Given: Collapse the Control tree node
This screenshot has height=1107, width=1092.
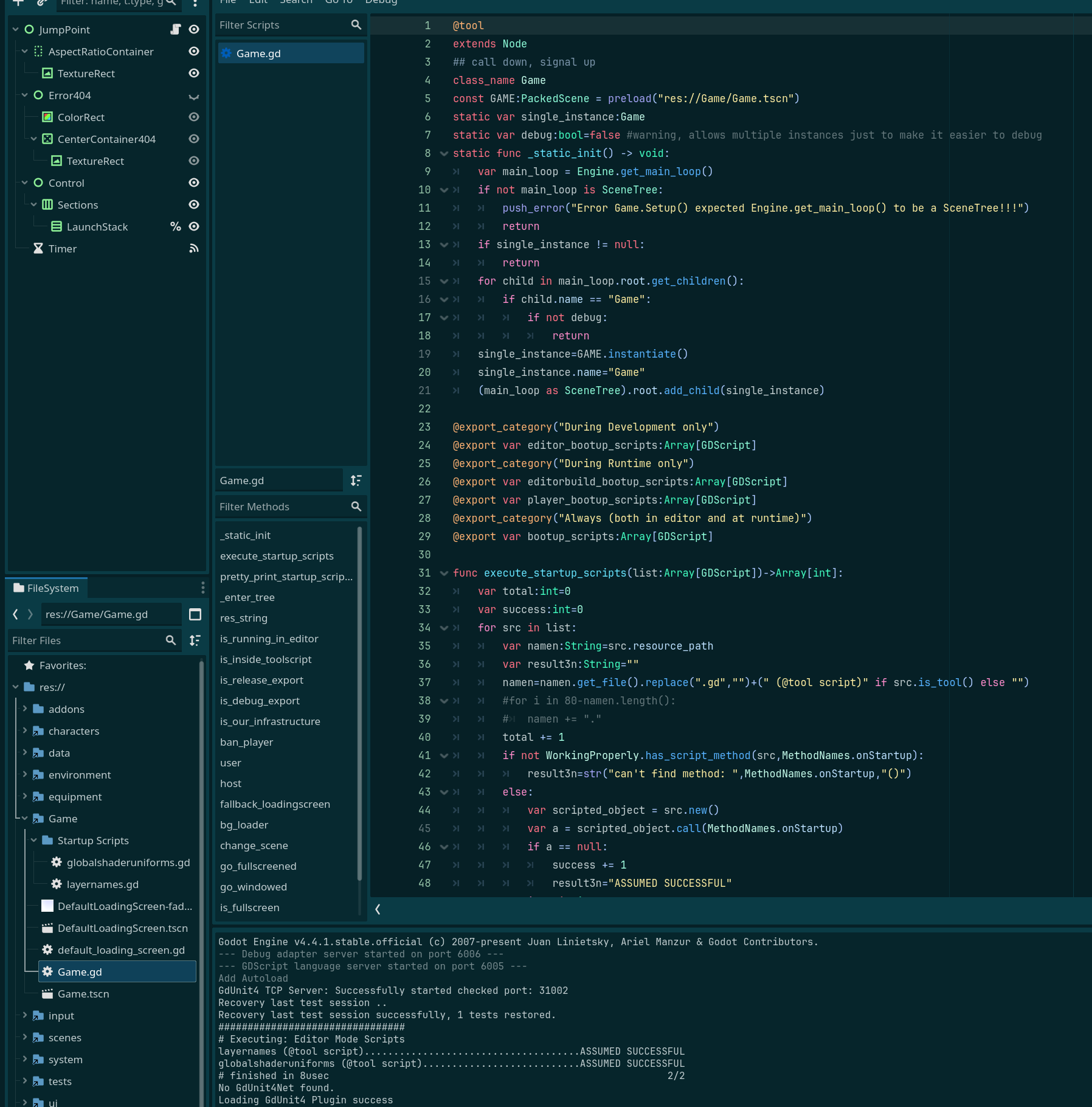Looking at the screenshot, I should point(25,182).
